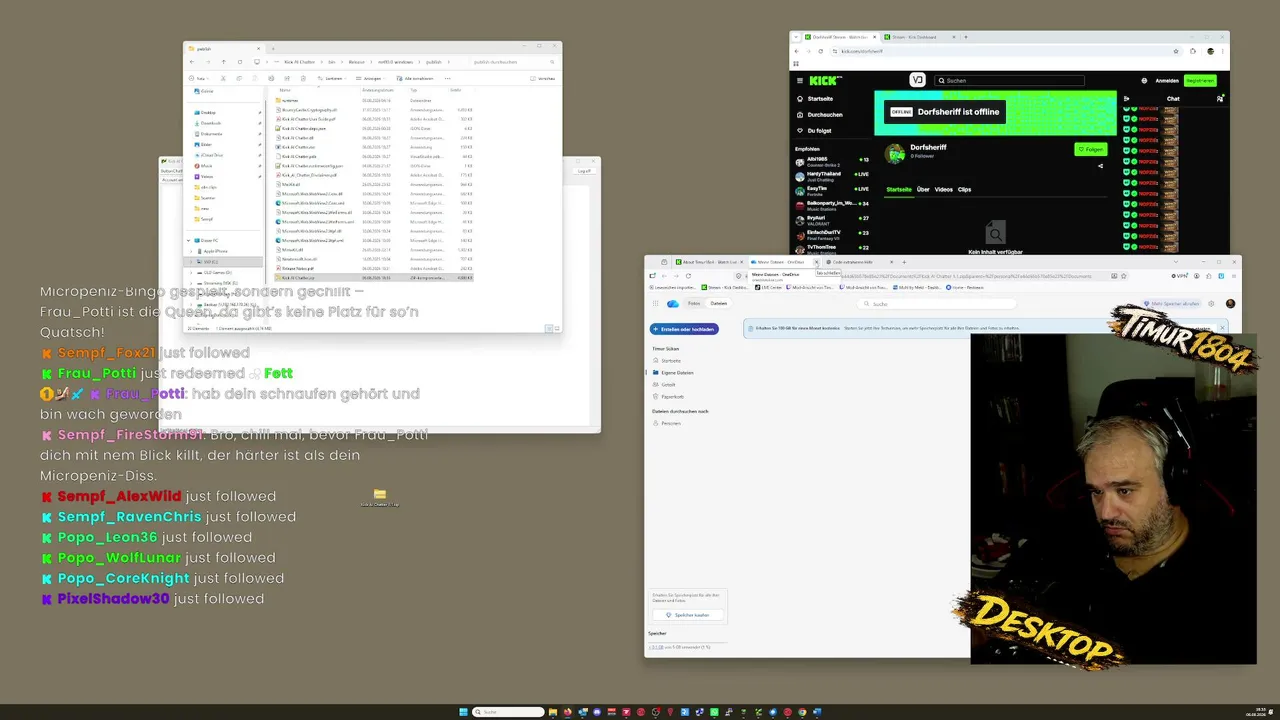
Task: Open the Anzeigen dropdown in File Explorer
Action: click(x=372, y=78)
